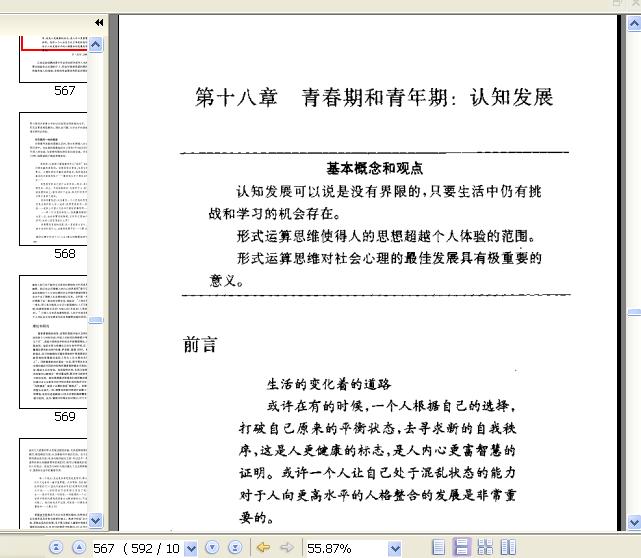The image size is (641, 558).
Task: Select facing pages layout icon
Action: click(509, 547)
